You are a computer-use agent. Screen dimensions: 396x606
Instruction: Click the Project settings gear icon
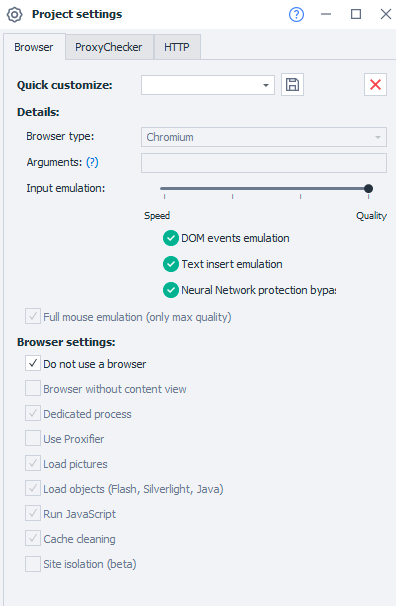click(x=15, y=15)
